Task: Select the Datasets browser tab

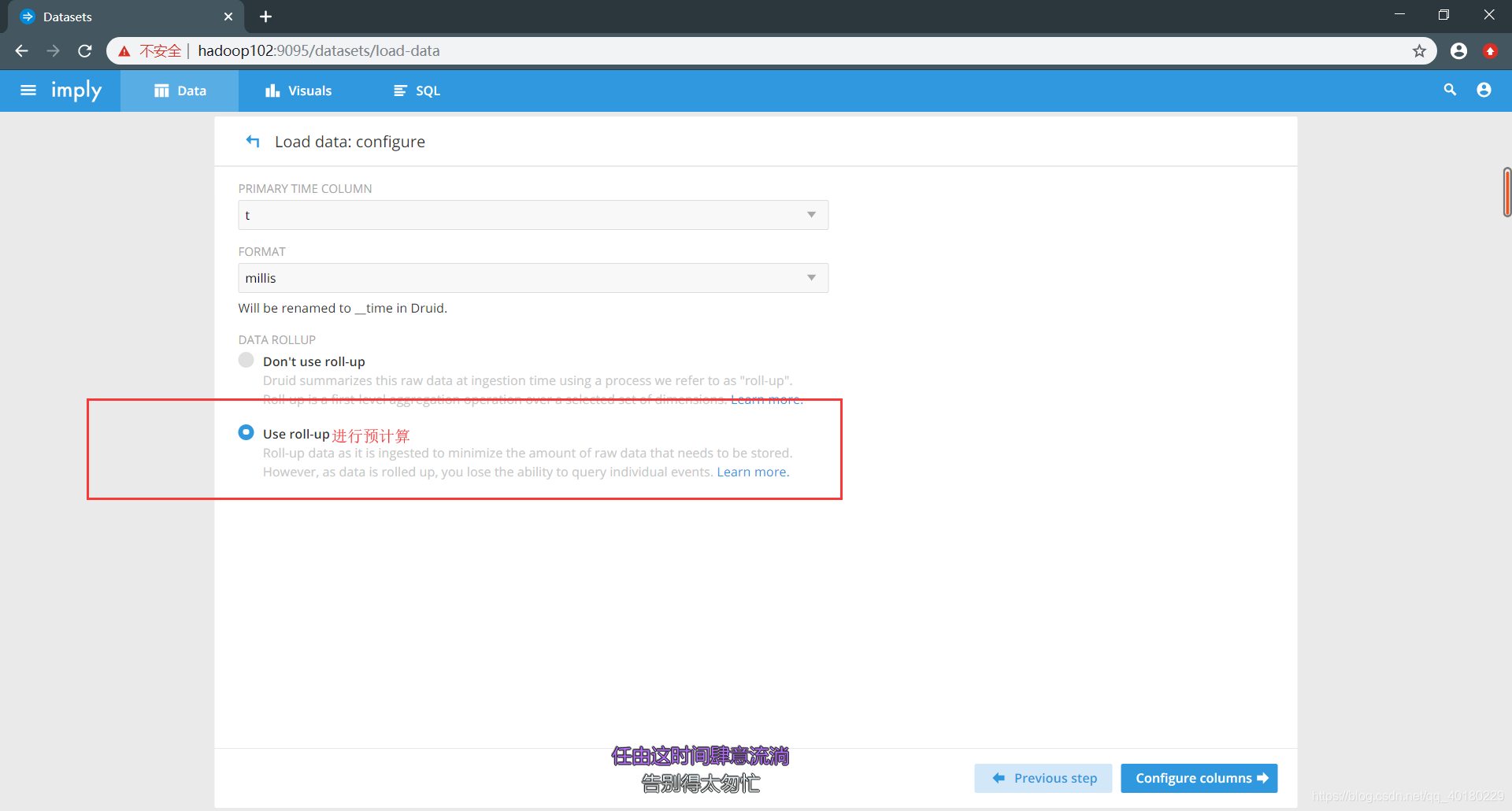Action: pos(126,17)
